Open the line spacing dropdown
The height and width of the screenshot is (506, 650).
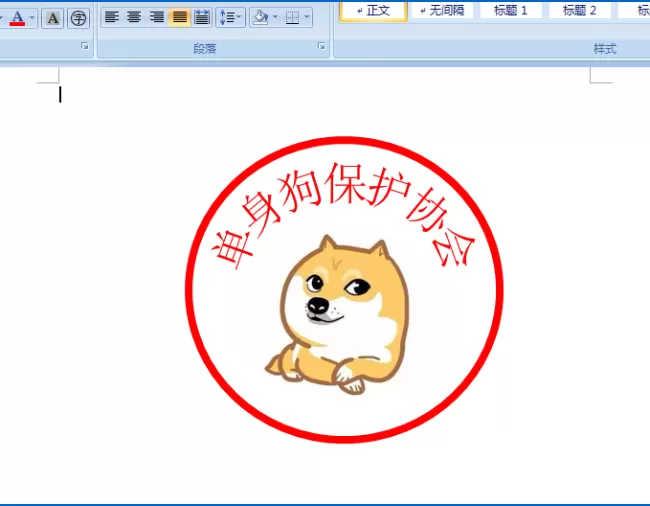[230, 17]
